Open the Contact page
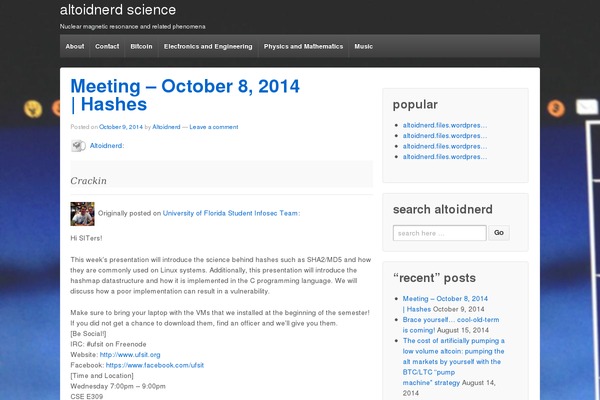The image size is (600, 400). tap(107, 46)
